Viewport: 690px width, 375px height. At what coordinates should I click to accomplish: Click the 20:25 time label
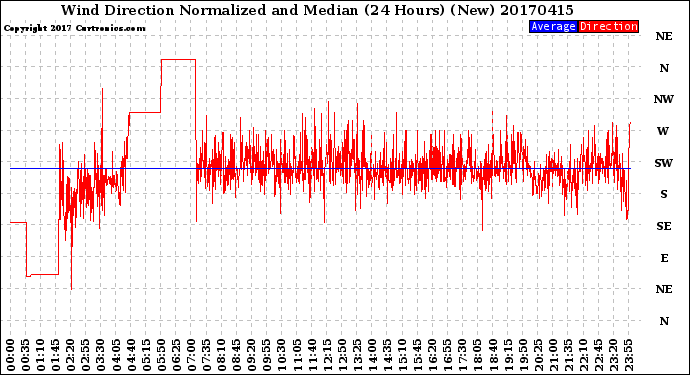(539, 355)
